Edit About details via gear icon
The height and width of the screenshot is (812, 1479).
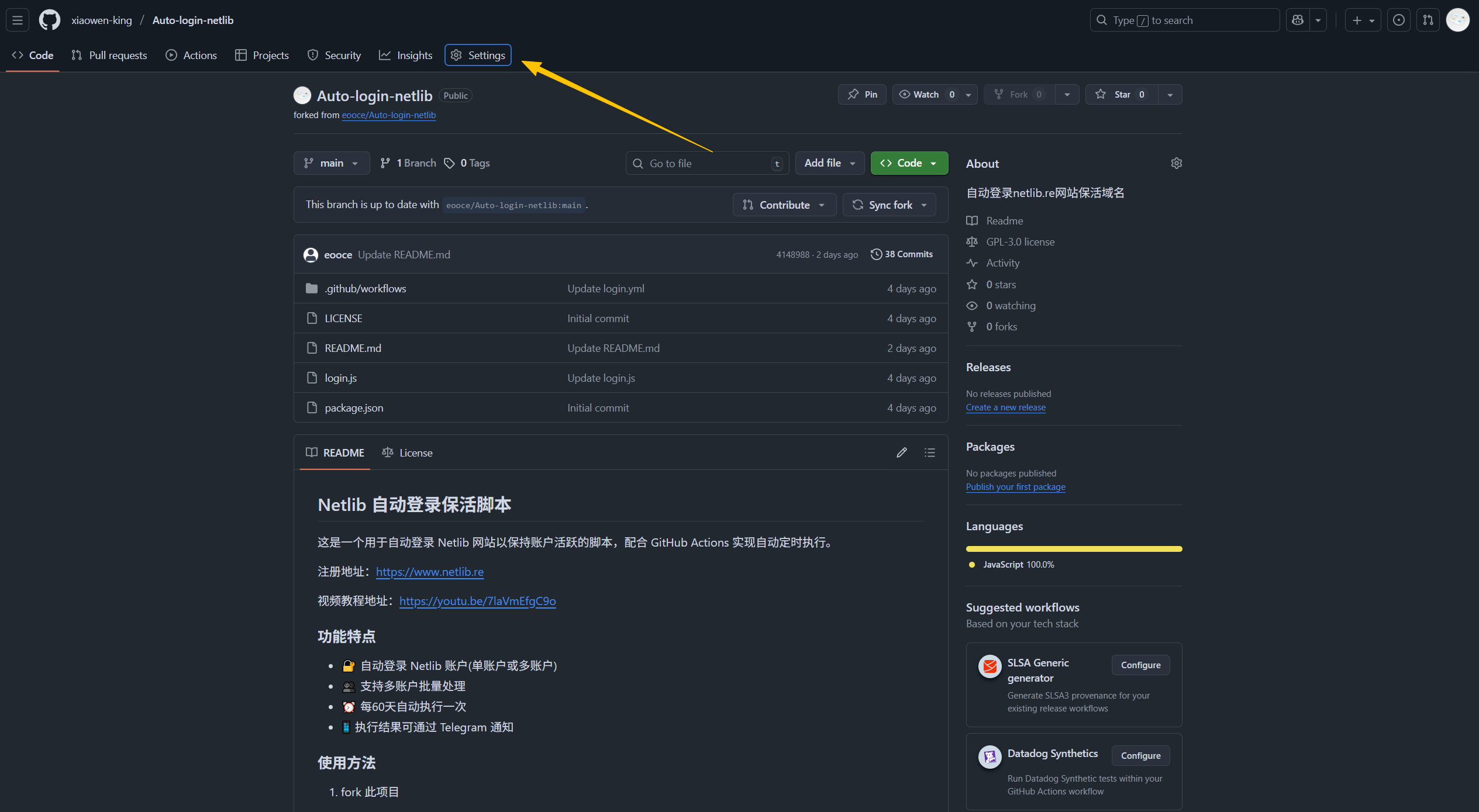pyautogui.click(x=1176, y=164)
